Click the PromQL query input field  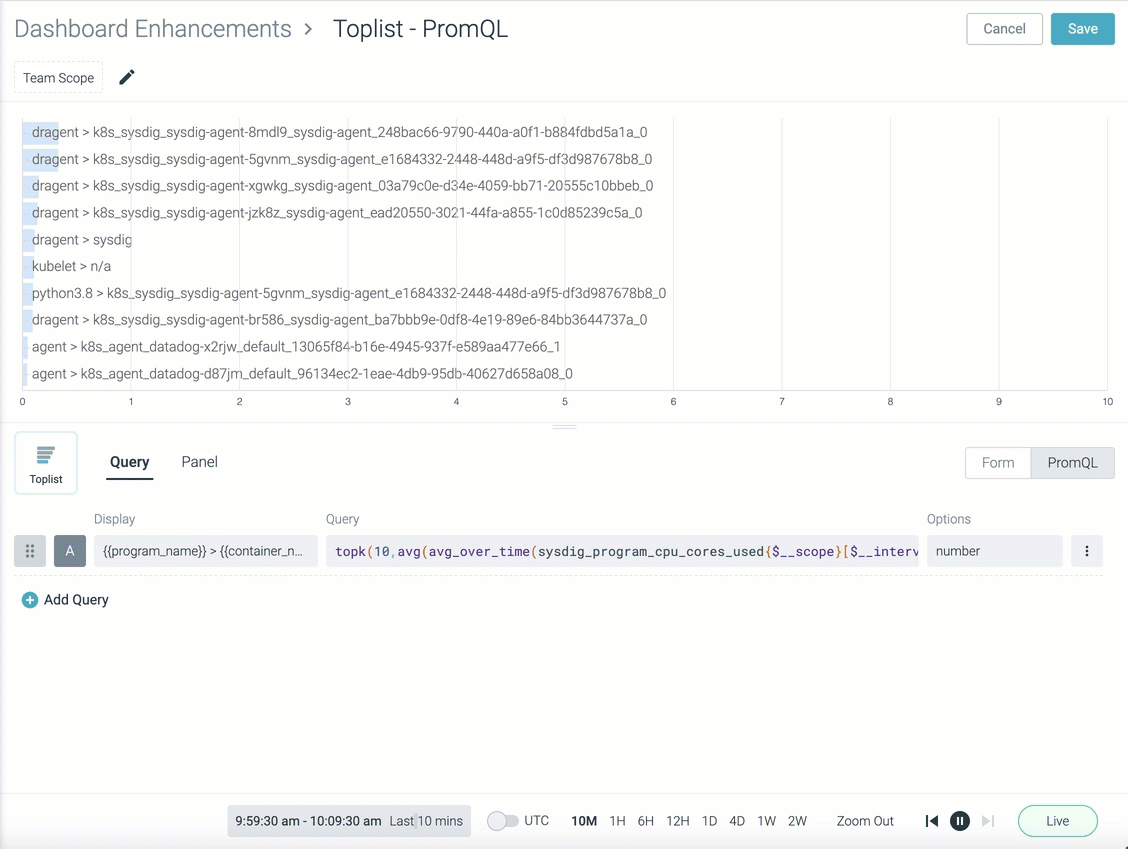[622, 551]
